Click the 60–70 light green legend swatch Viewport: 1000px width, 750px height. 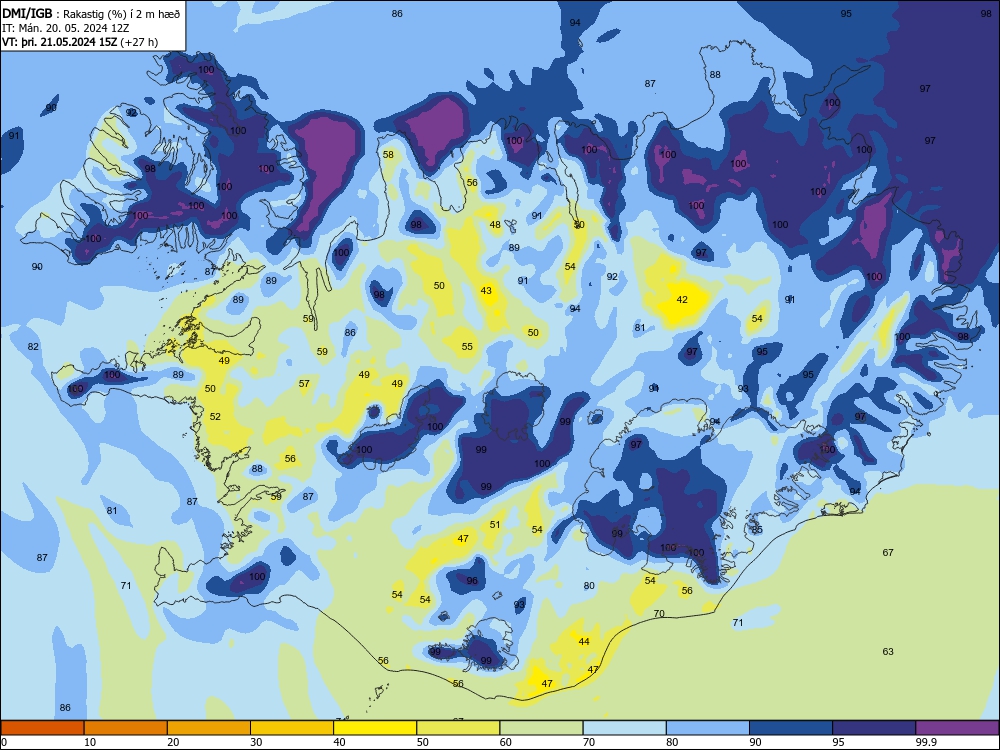click(x=541, y=728)
